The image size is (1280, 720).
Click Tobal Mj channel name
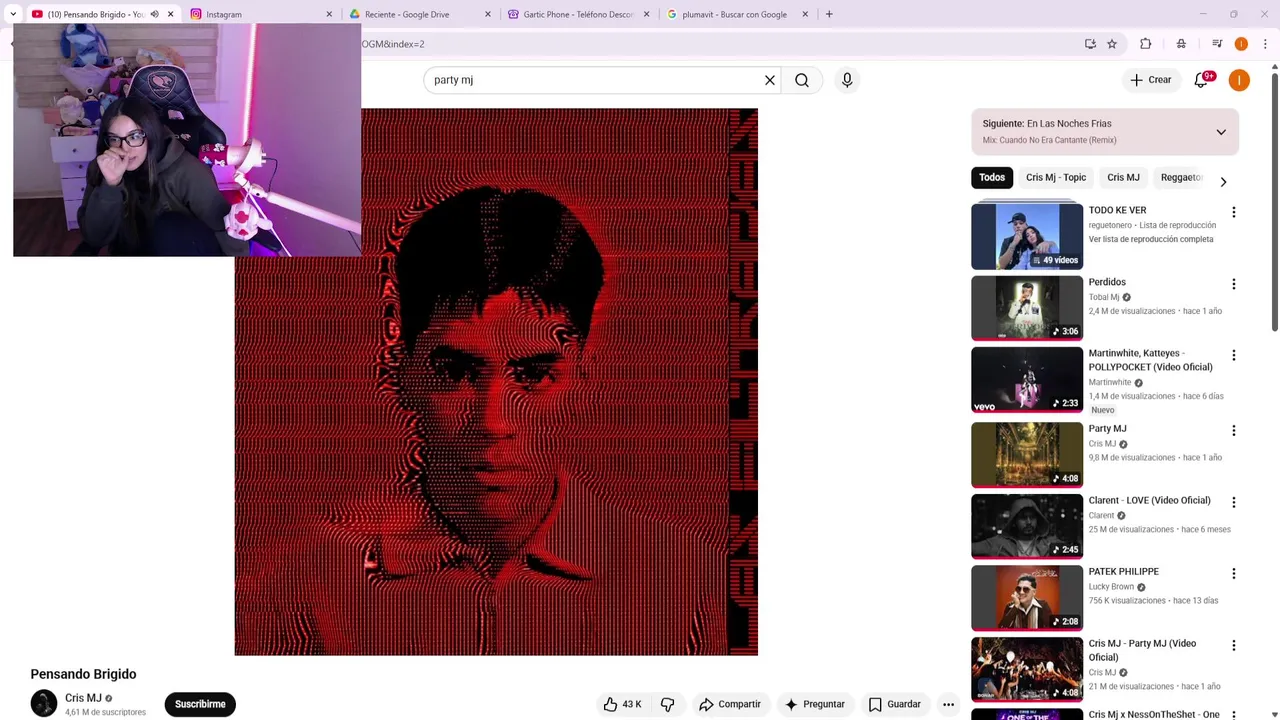pyautogui.click(x=1104, y=297)
